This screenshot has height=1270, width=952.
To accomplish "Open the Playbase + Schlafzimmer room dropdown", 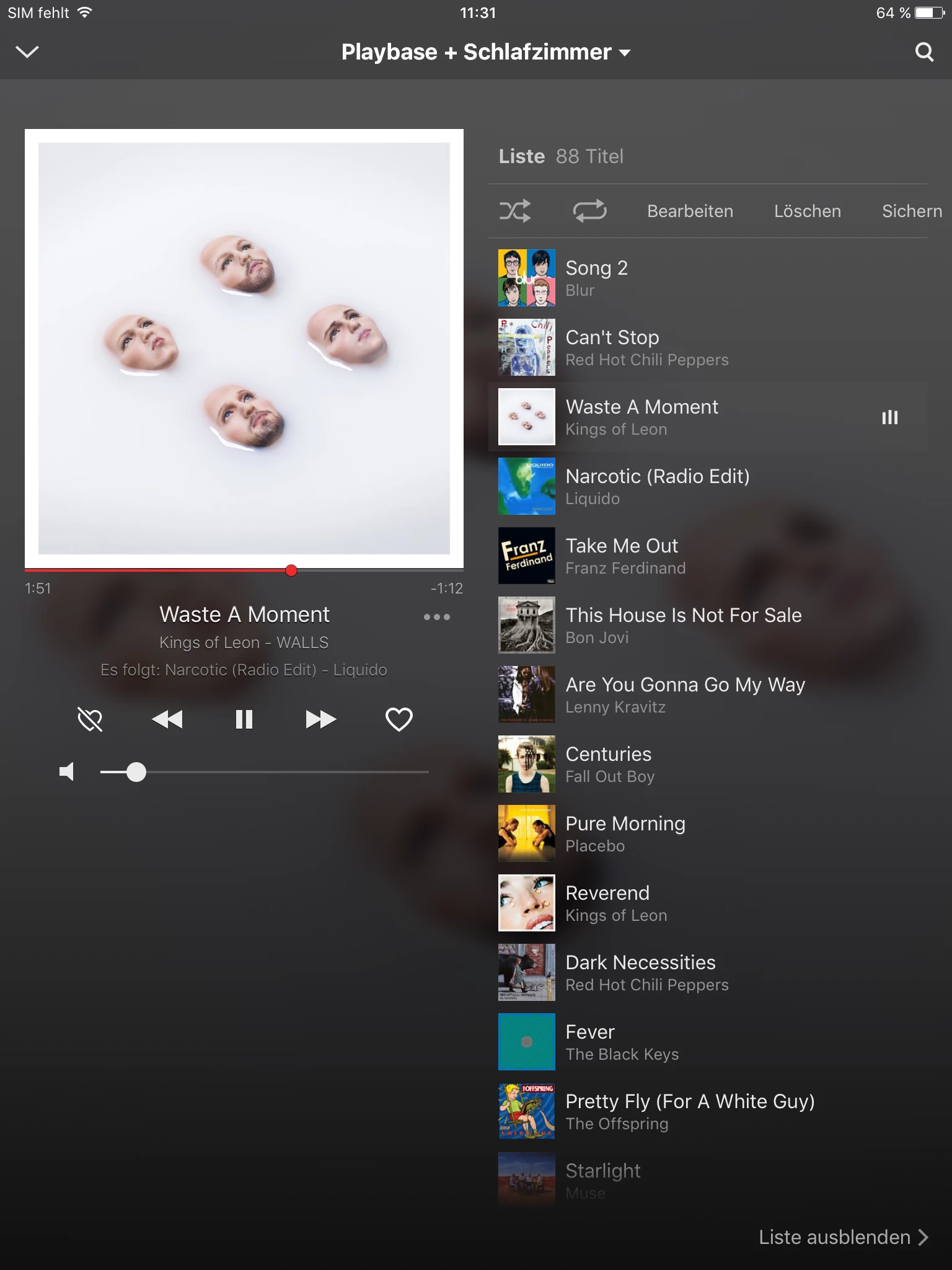I will 486,52.
